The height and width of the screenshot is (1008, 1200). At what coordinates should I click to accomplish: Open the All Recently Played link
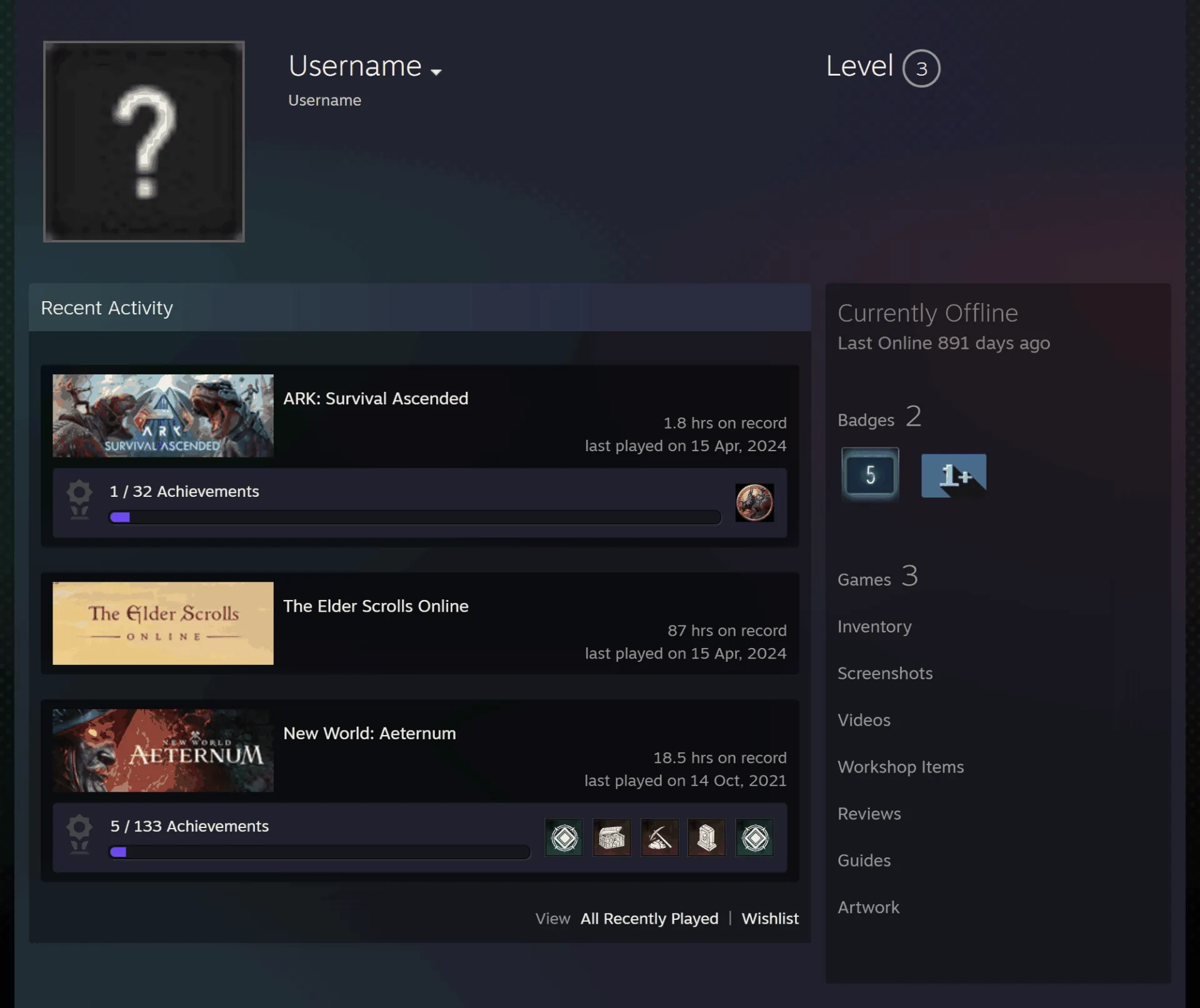[649, 919]
